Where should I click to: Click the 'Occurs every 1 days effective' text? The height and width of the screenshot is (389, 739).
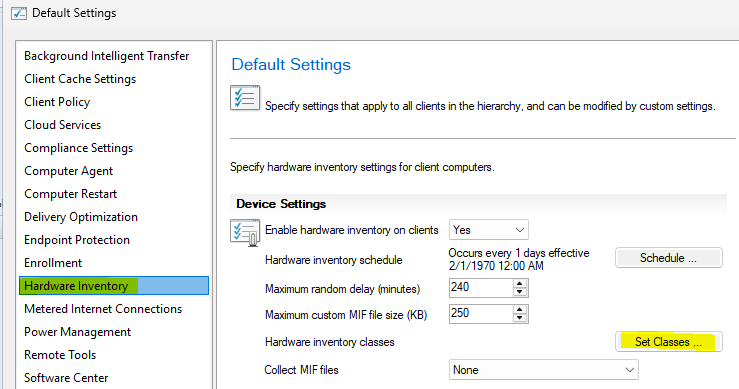click(519, 253)
